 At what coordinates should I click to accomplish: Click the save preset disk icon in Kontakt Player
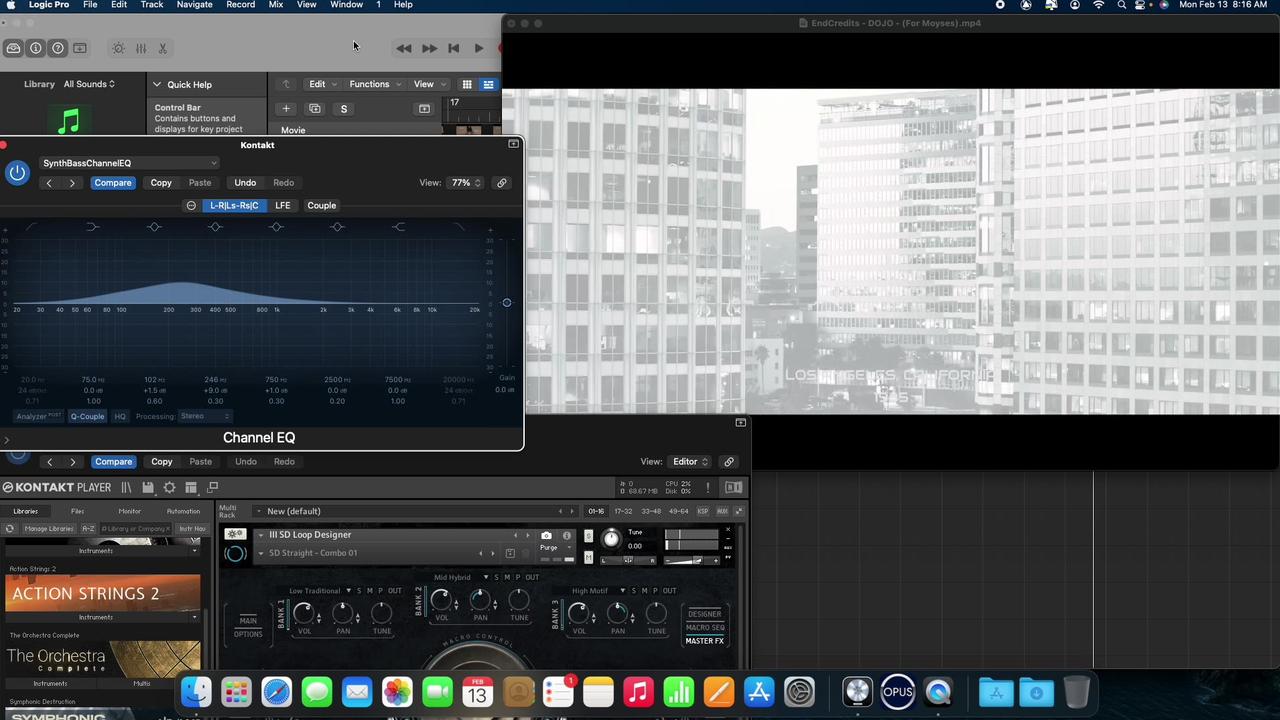[148, 486]
